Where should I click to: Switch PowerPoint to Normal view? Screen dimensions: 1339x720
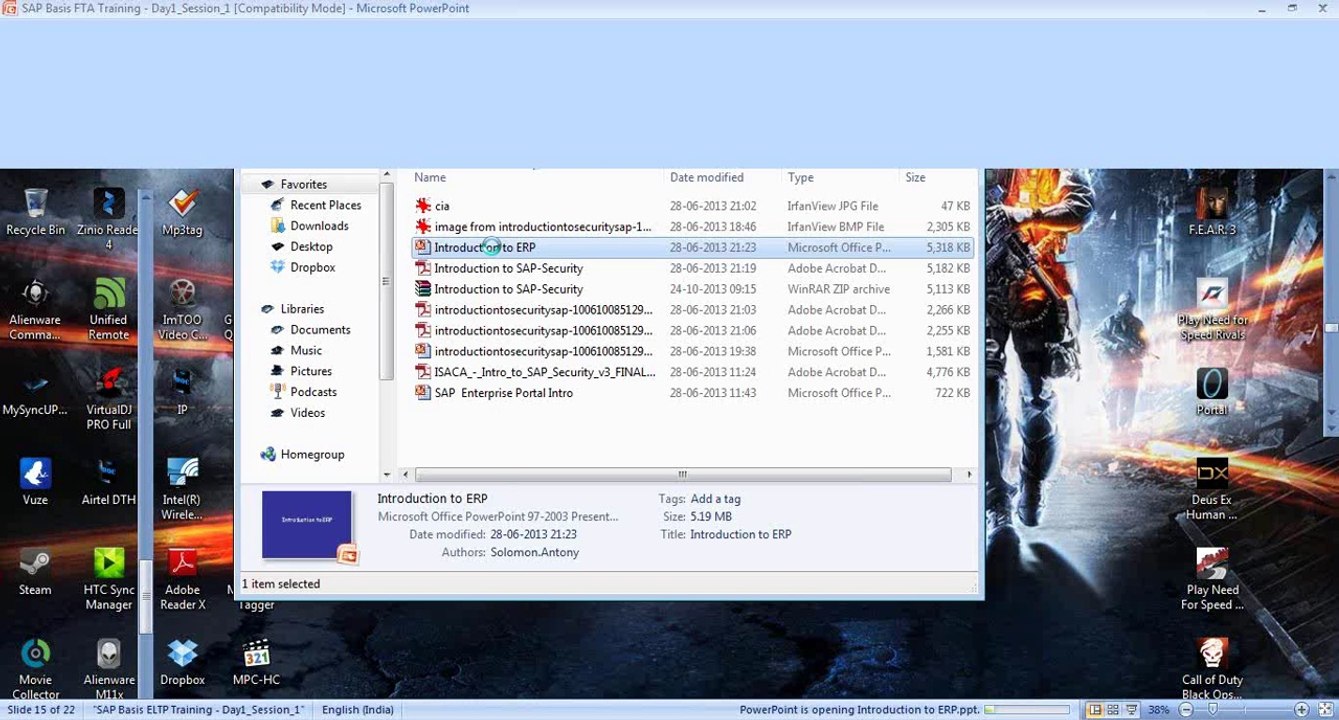[1095, 710]
